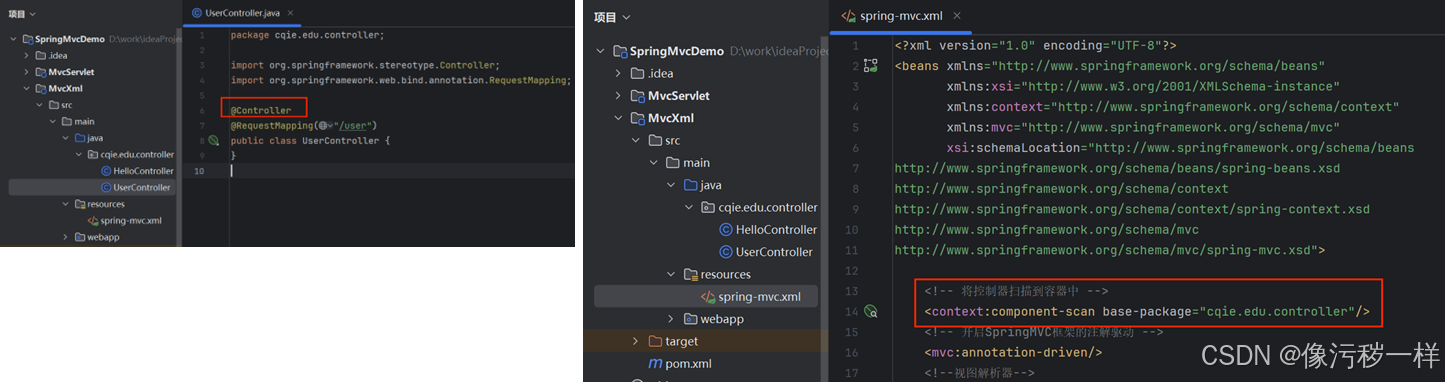Open the 项目 view dropdown on right panel

612,18
